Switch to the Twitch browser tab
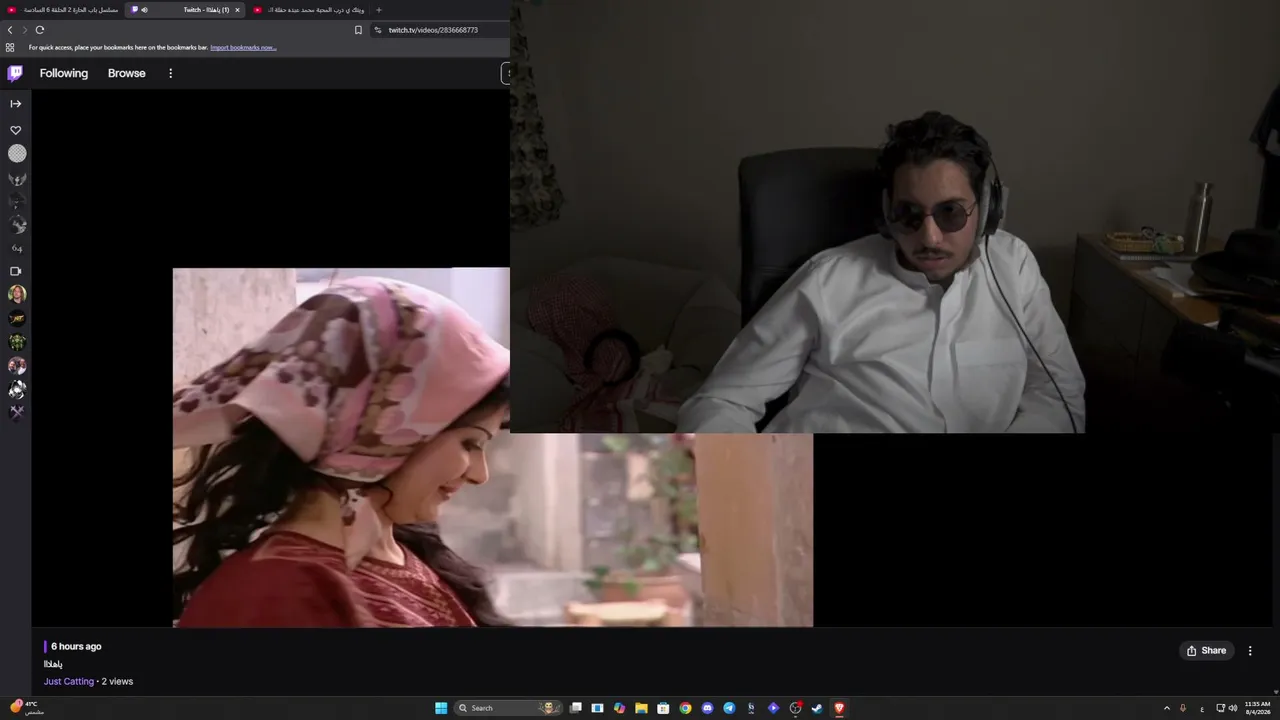 (x=186, y=10)
